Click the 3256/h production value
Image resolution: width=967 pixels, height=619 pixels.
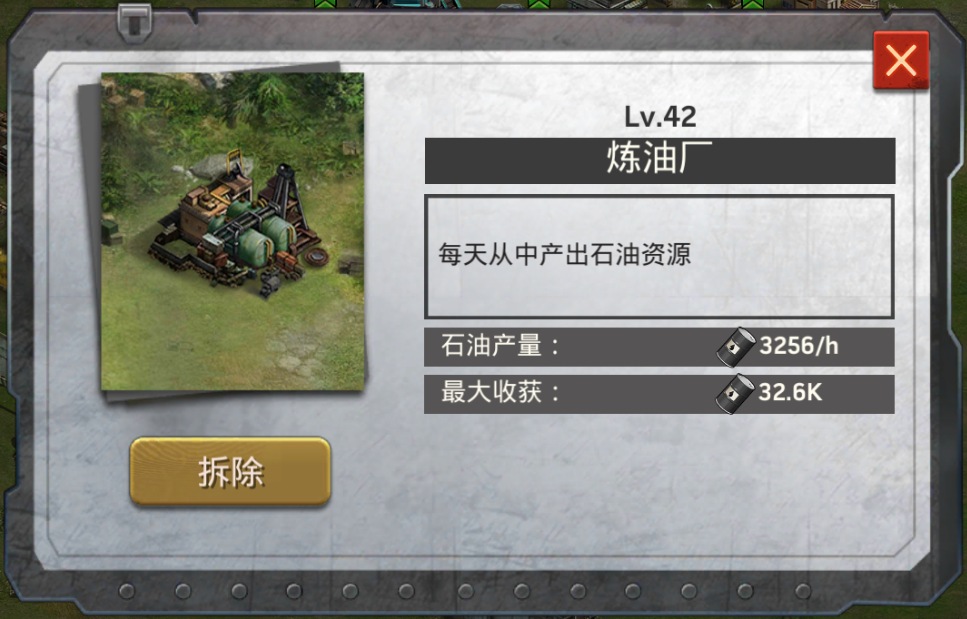click(x=799, y=346)
